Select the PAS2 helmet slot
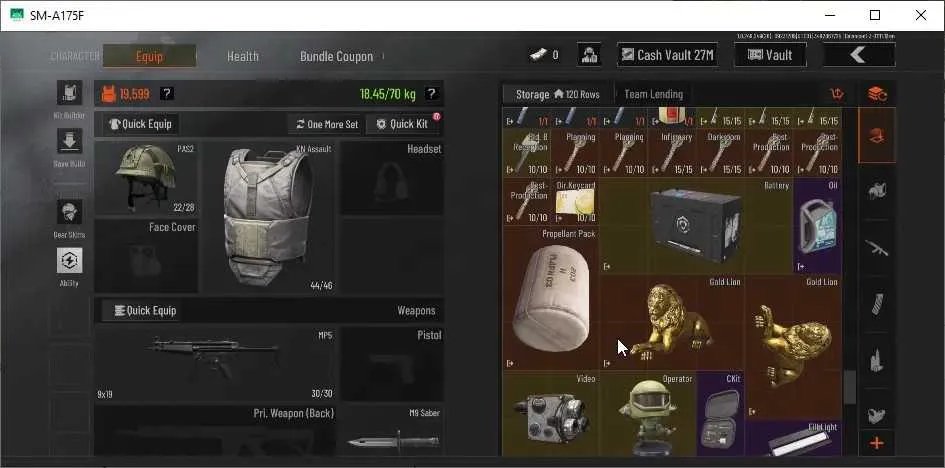This screenshot has height=468, width=945. [146, 178]
